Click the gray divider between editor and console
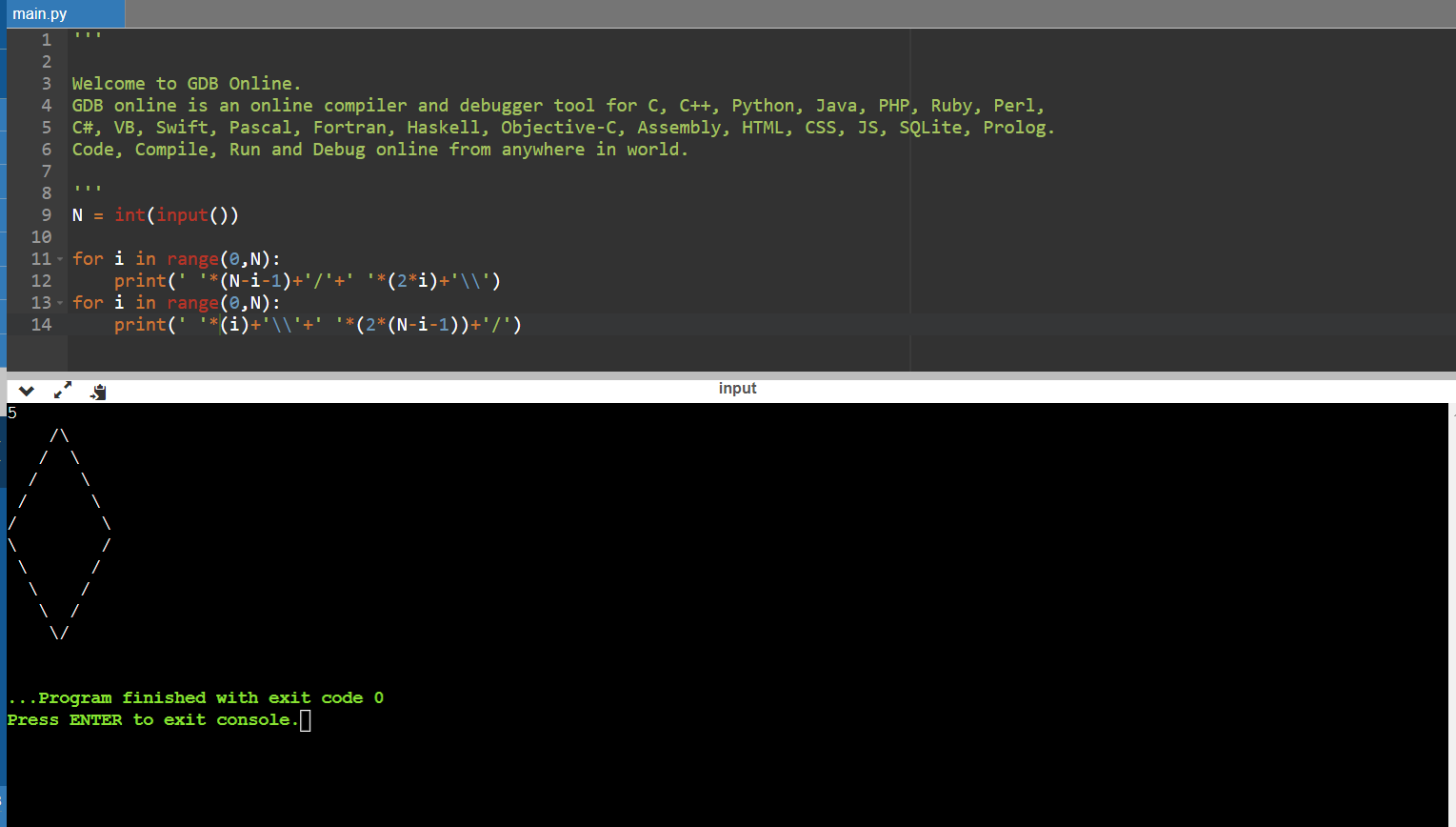The image size is (1456, 827). pos(728,375)
